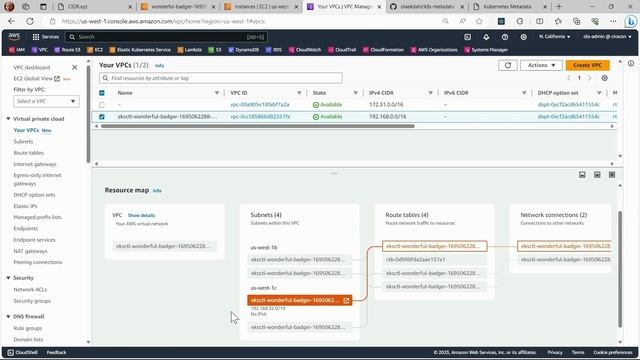
Task: Open the CloudFormation bookmark shortcut
Action: pos(383,50)
